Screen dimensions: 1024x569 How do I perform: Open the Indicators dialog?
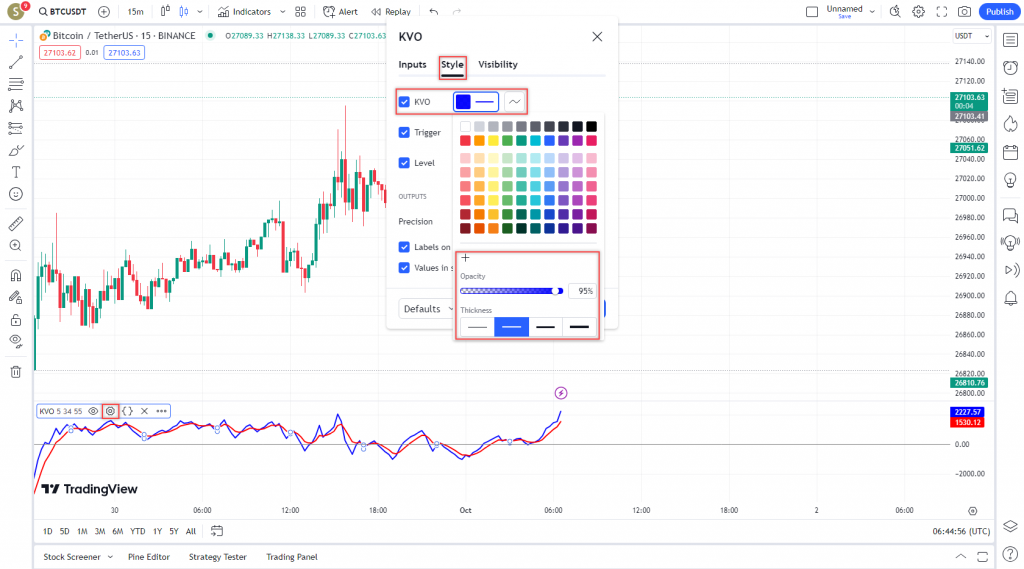[x=244, y=12]
